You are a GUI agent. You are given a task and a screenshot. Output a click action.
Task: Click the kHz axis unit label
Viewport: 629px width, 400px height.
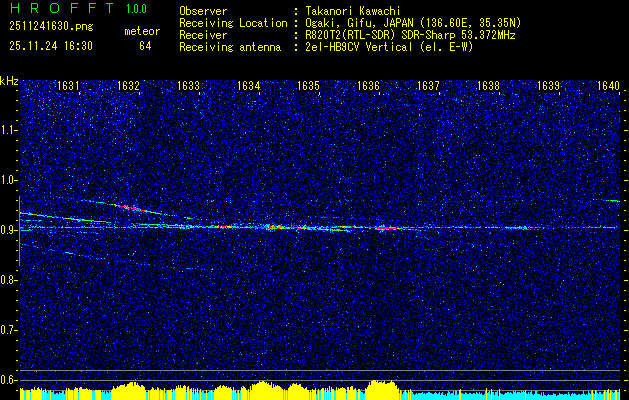[x=9, y=81]
